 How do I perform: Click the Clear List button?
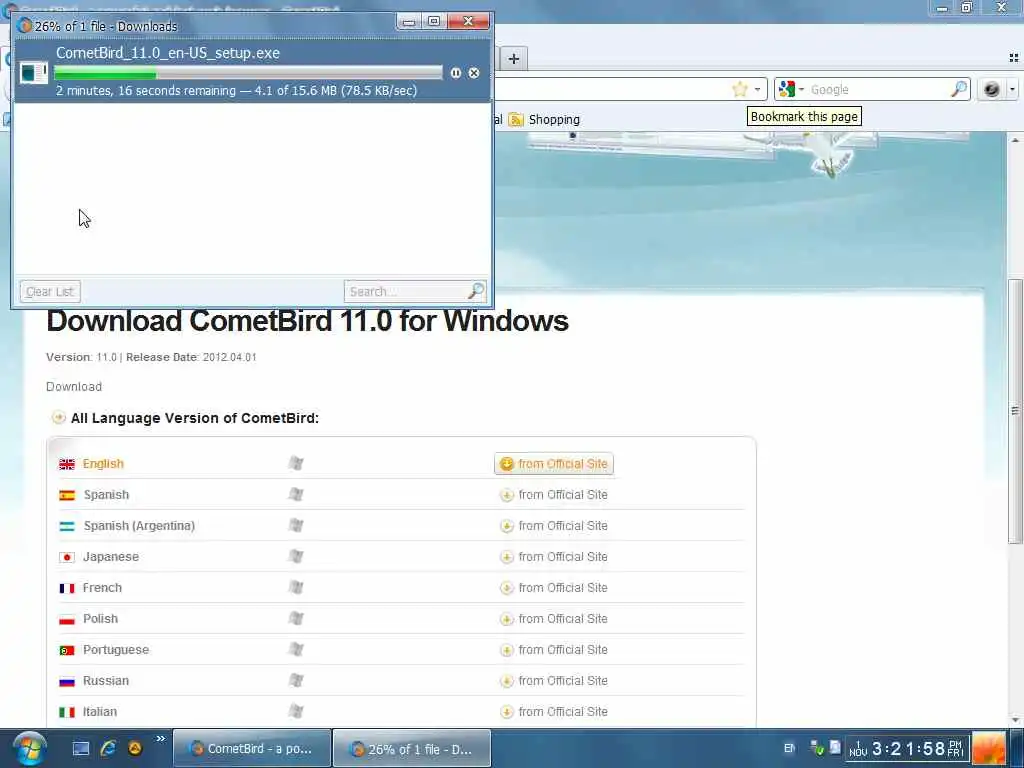click(50, 291)
